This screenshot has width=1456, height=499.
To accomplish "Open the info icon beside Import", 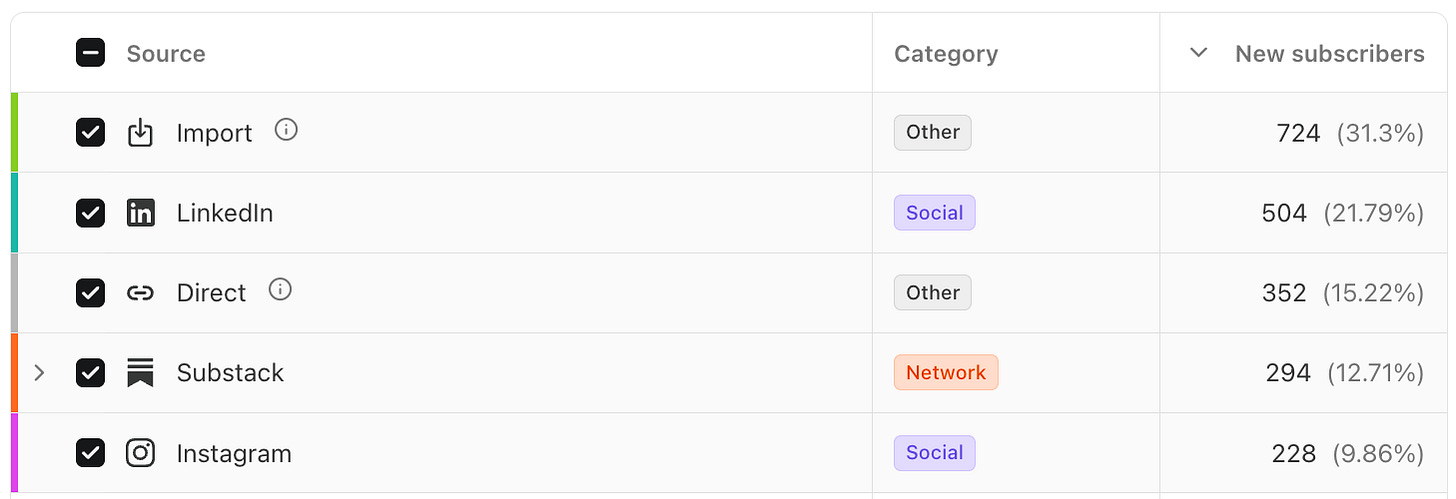I will tap(286, 130).
